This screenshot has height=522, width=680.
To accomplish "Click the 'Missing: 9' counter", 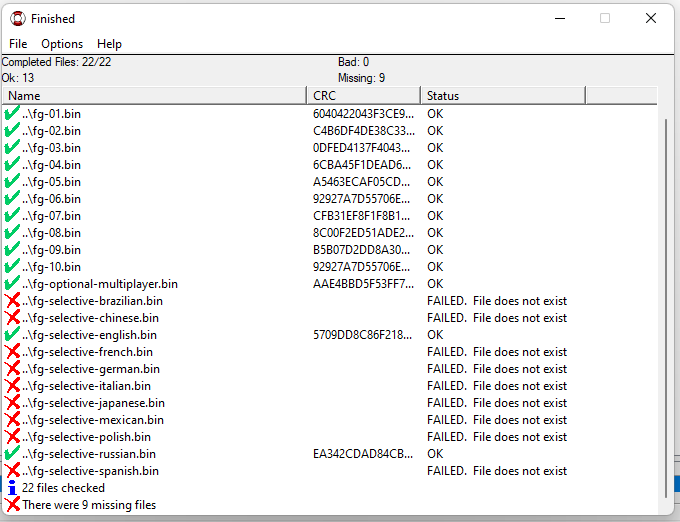I will [361, 78].
